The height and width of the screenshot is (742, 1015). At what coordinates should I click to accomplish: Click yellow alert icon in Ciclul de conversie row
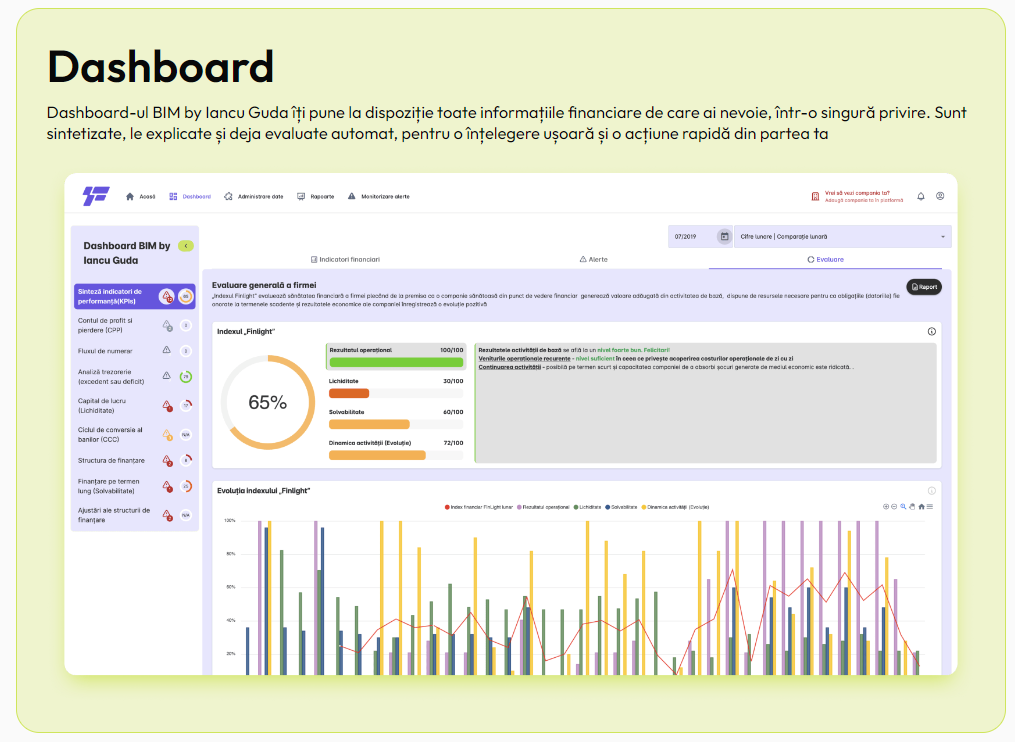click(x=167, y=434)
